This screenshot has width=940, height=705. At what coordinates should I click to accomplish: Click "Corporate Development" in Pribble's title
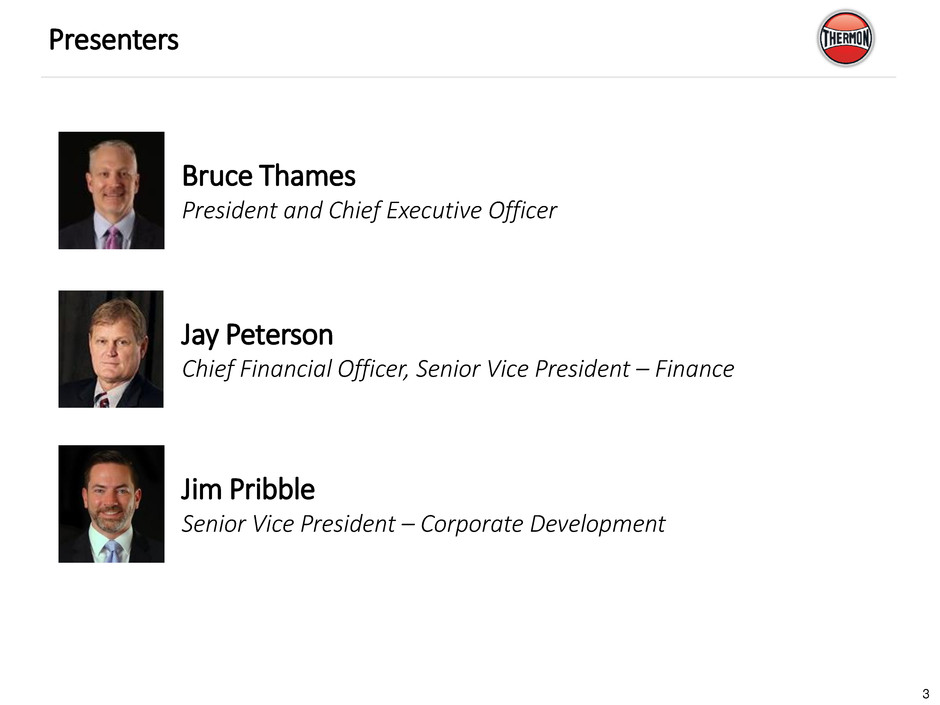543,524
